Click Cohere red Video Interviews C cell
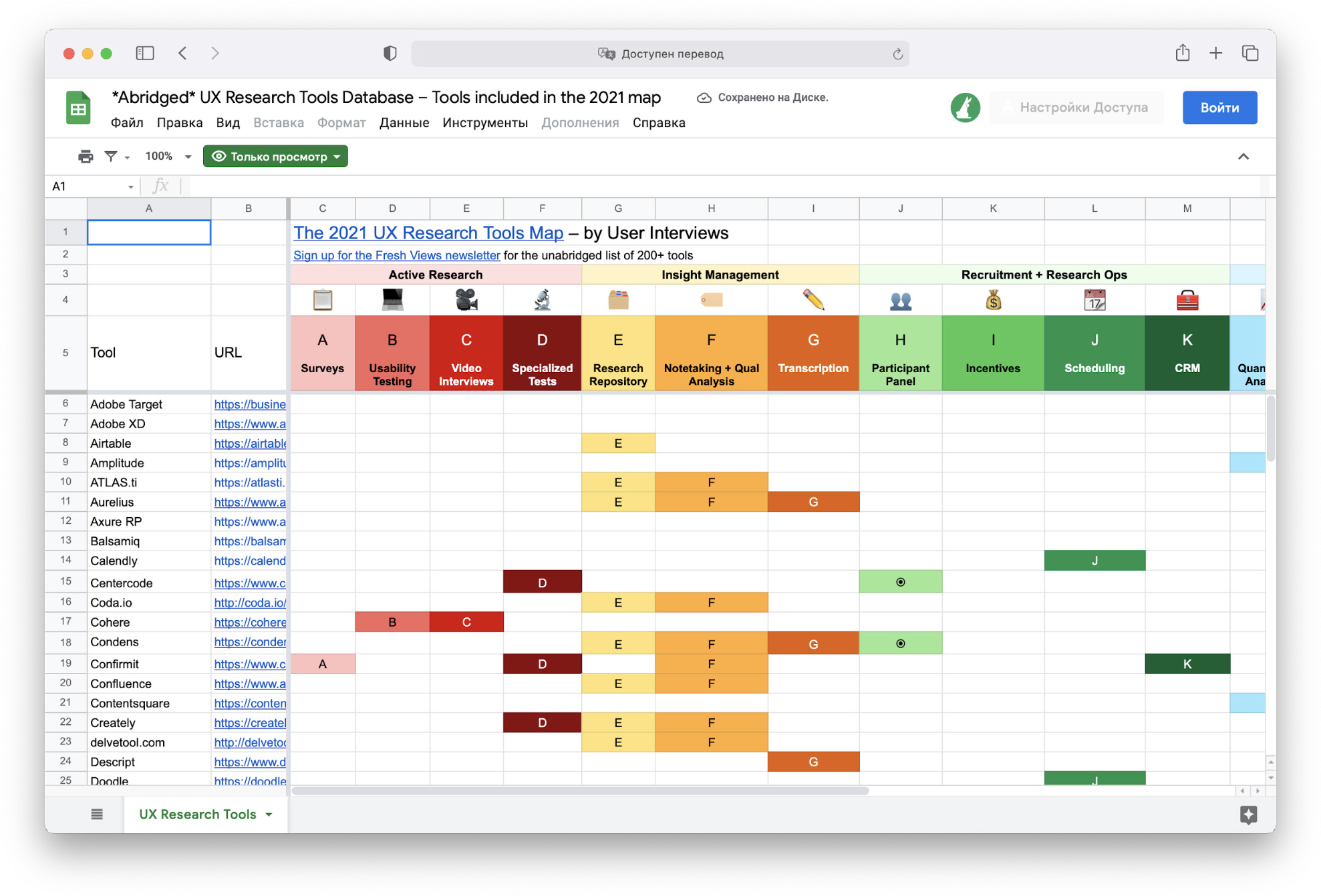 pos(466,622)
